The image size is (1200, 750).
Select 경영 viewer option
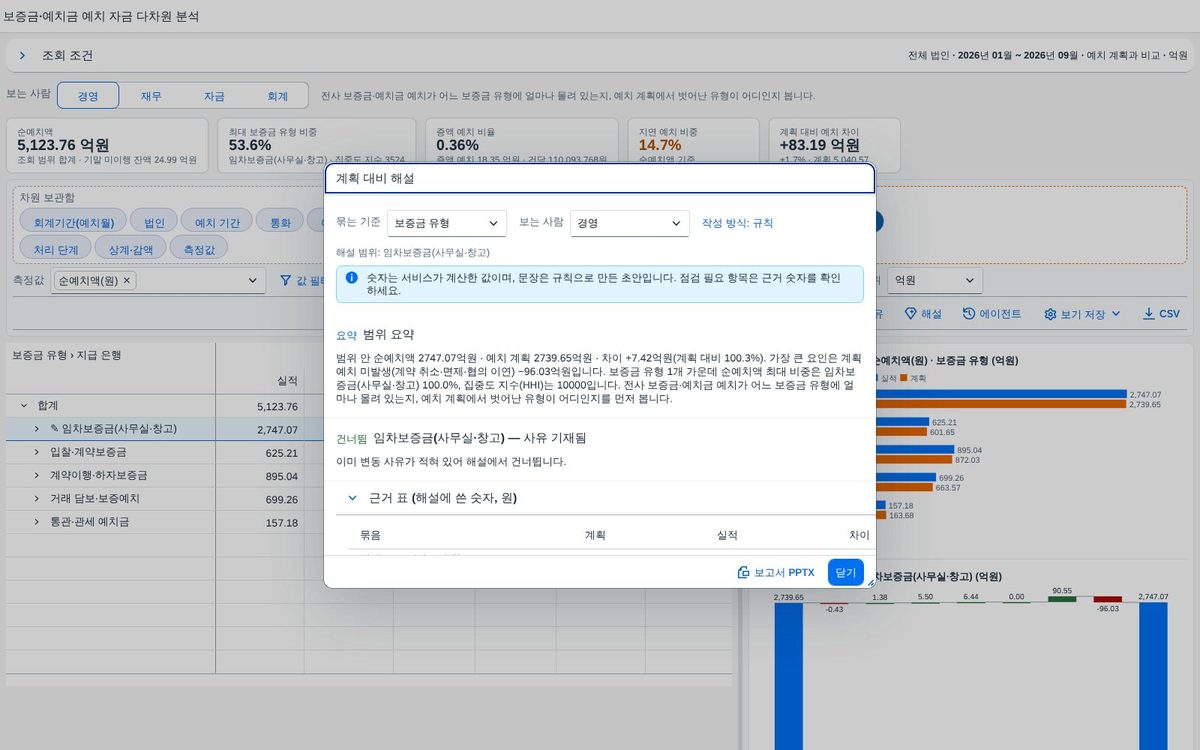(x=88, y=96)
